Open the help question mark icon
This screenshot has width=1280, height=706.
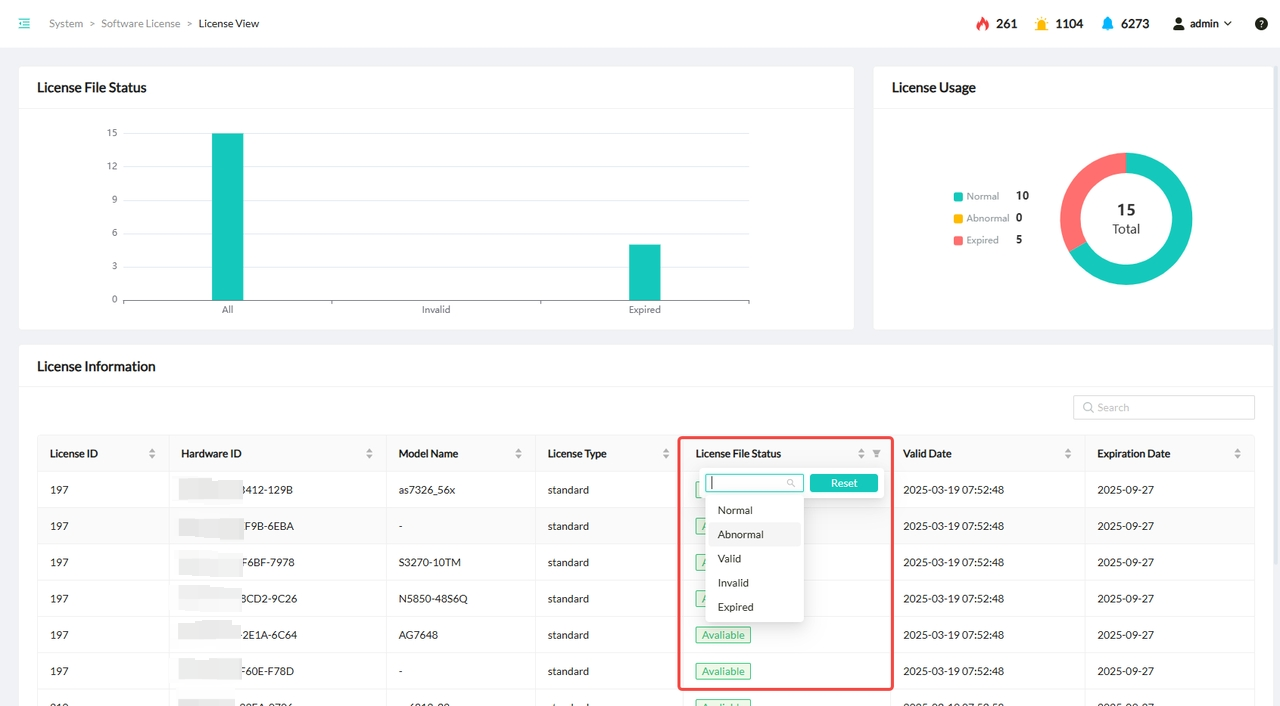tap(1261, 24)
